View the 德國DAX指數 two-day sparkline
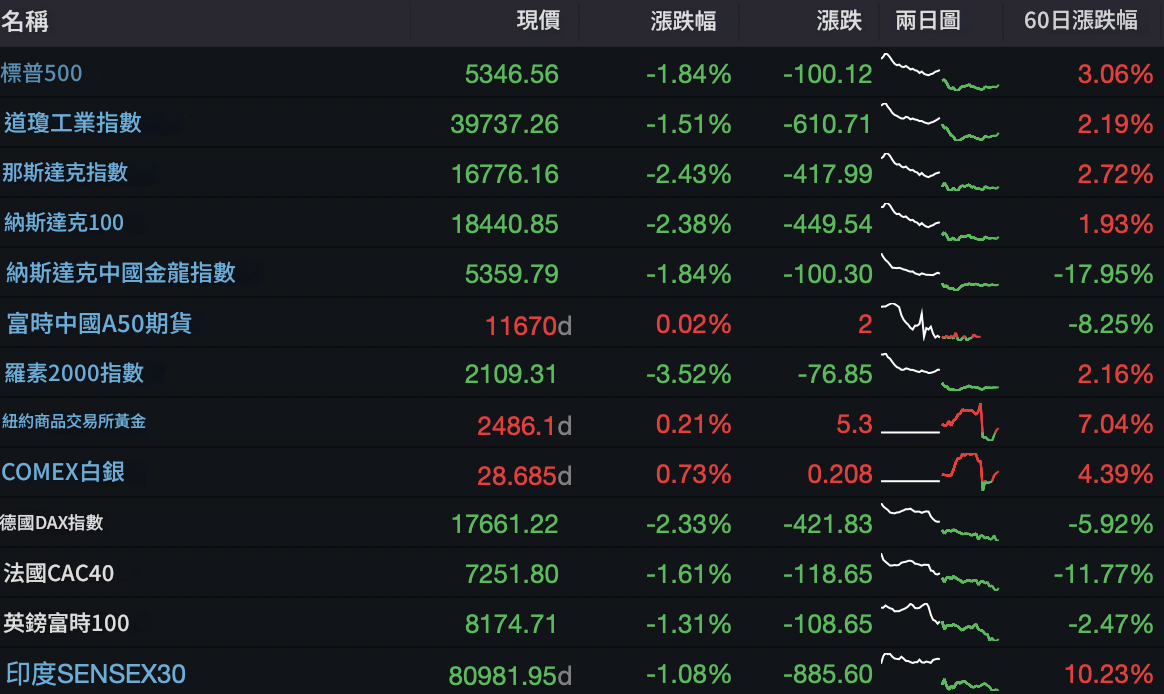 [940, 523]
